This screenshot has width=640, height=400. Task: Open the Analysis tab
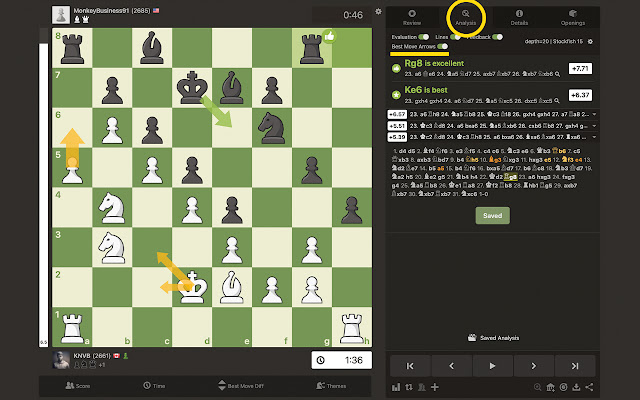(x=466, y=18)
